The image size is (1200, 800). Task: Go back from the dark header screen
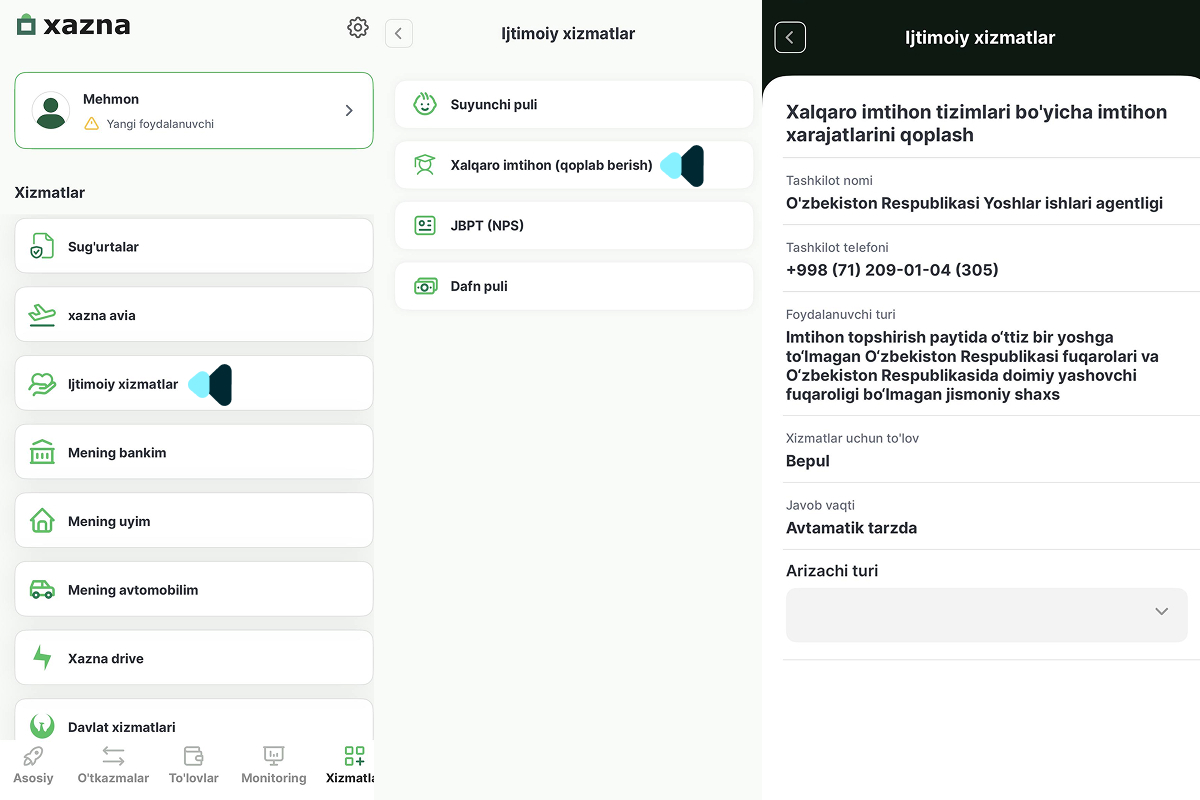click(x=790, y=37)
